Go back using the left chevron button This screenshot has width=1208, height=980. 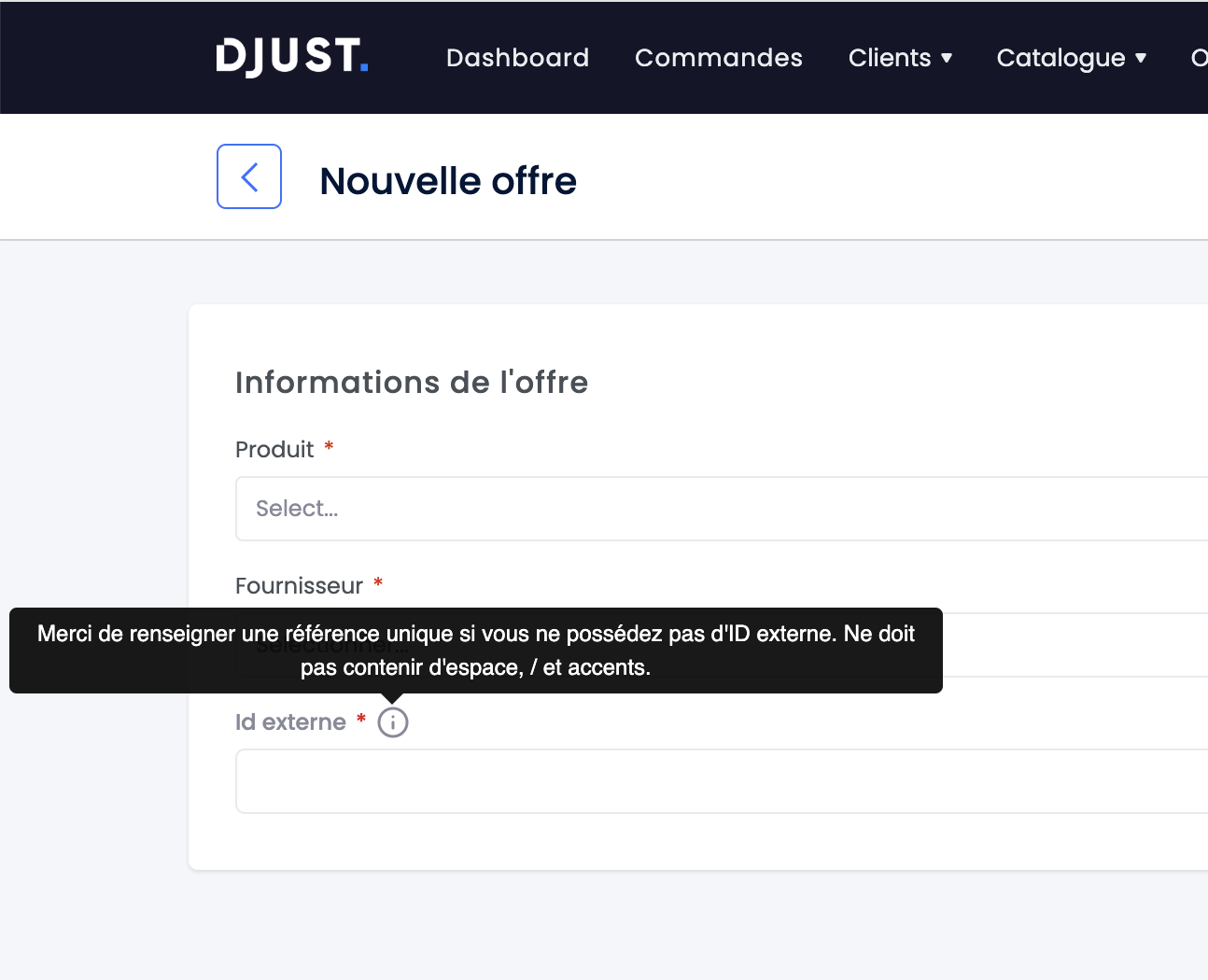click(x=249, y=176)
